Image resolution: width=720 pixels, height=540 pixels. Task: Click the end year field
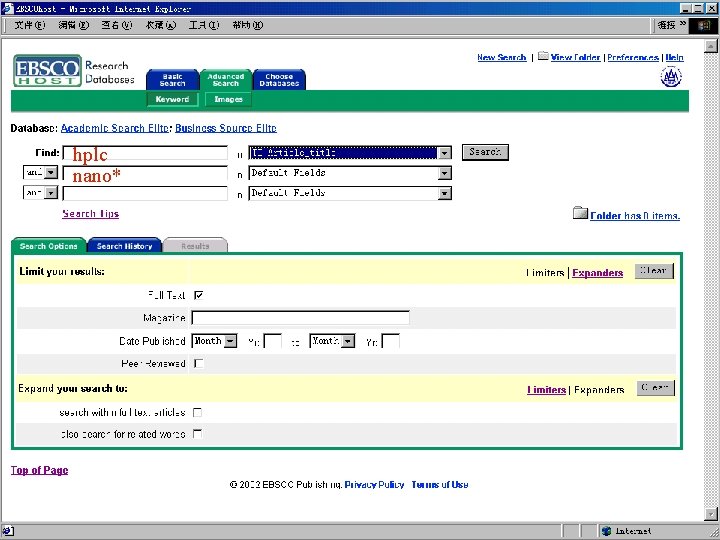coord(391,341)
